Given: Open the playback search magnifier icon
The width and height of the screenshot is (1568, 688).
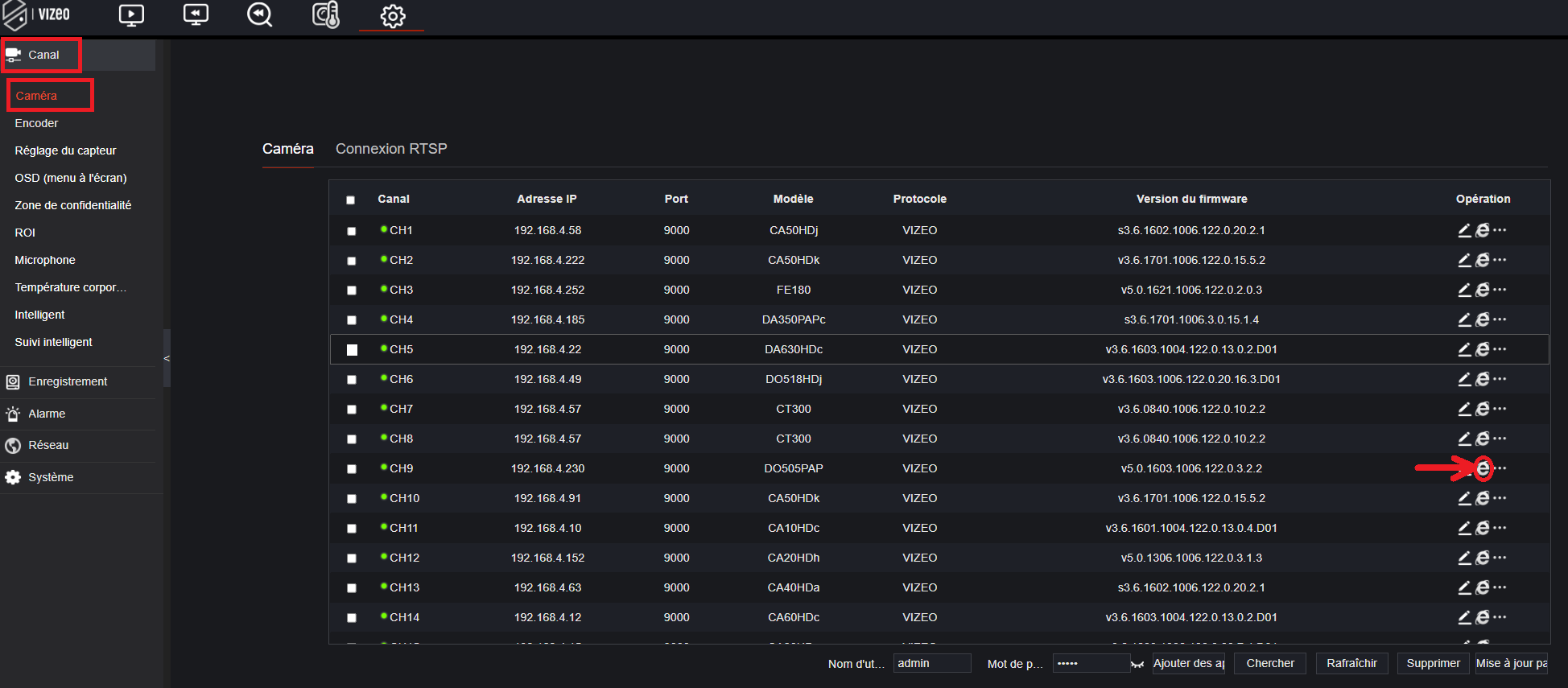Looking at the screenshot, I should (259, 15).
